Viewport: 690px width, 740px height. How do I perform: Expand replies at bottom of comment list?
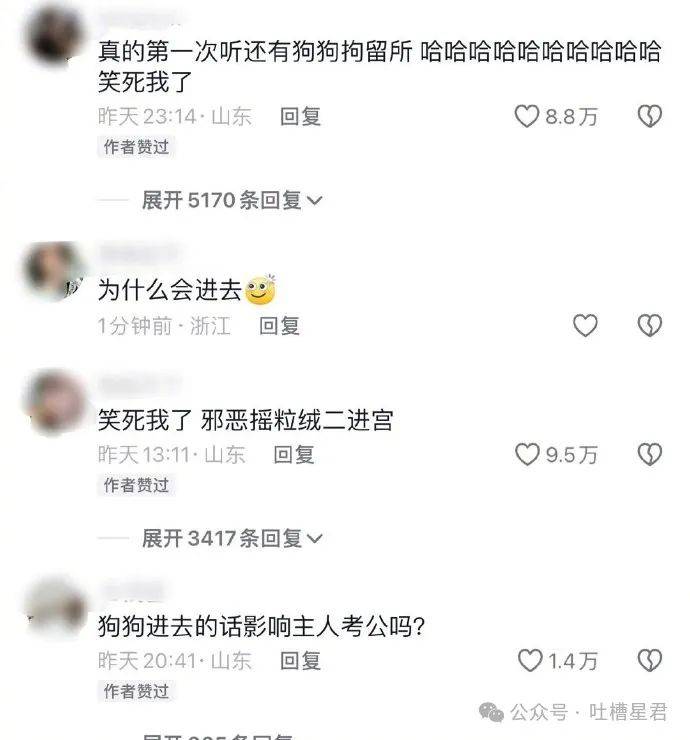[218, 736]
